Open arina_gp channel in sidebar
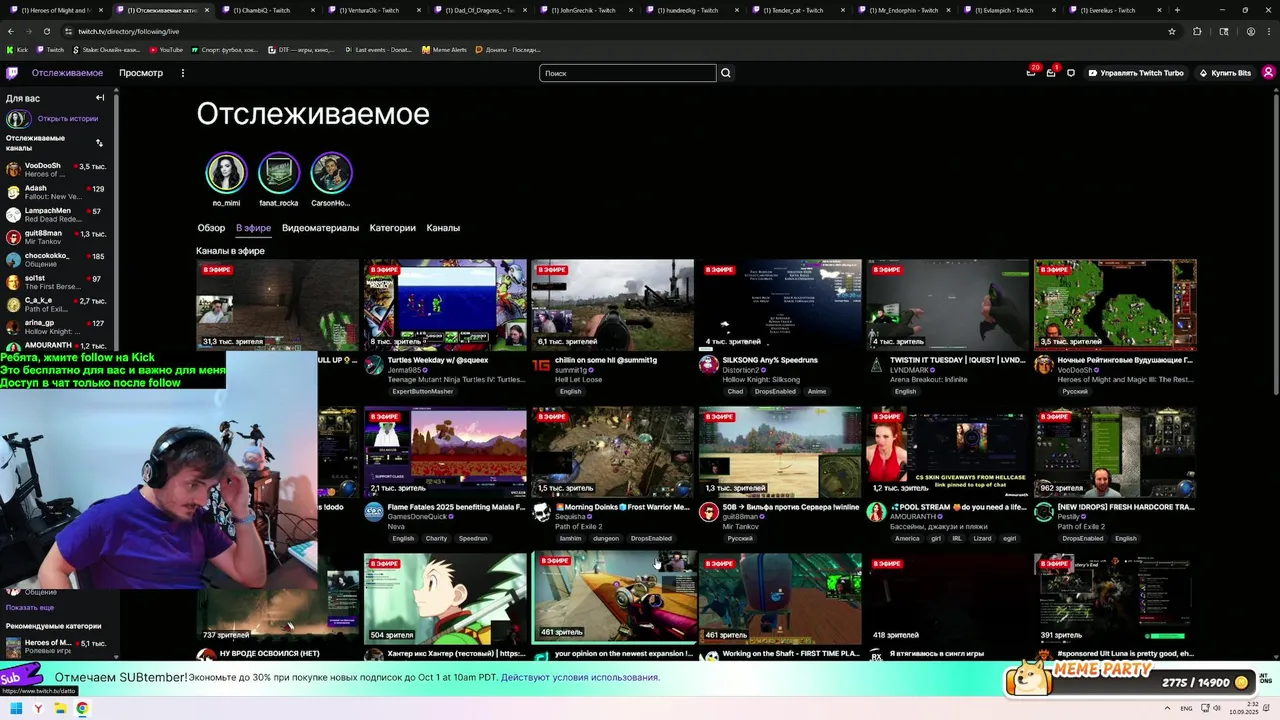Image resolution: width=1280 pixels, height=720 pixels. pyautogui.click(x=57, y=327)
